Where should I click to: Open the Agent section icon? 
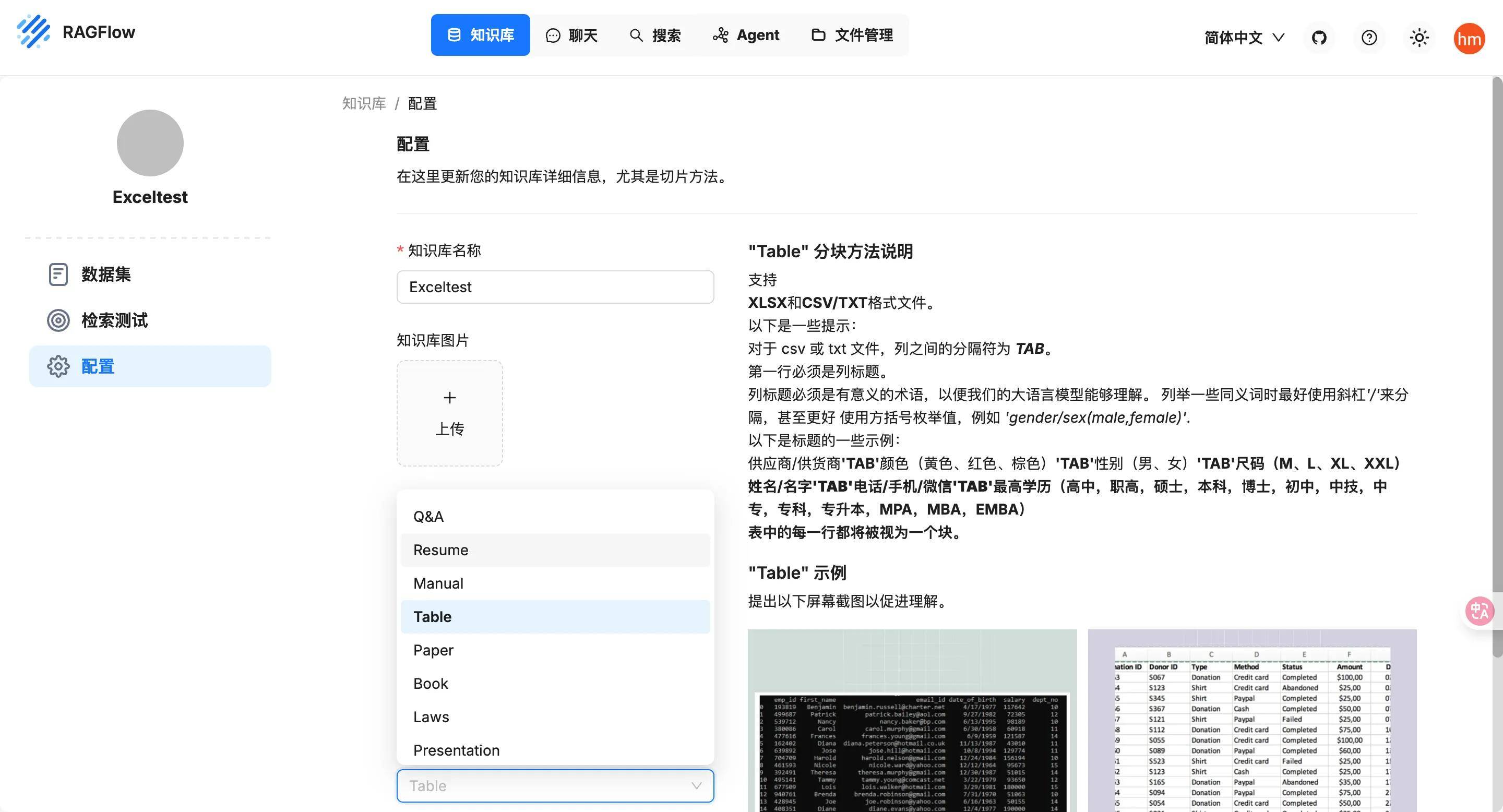coord(720,35)
